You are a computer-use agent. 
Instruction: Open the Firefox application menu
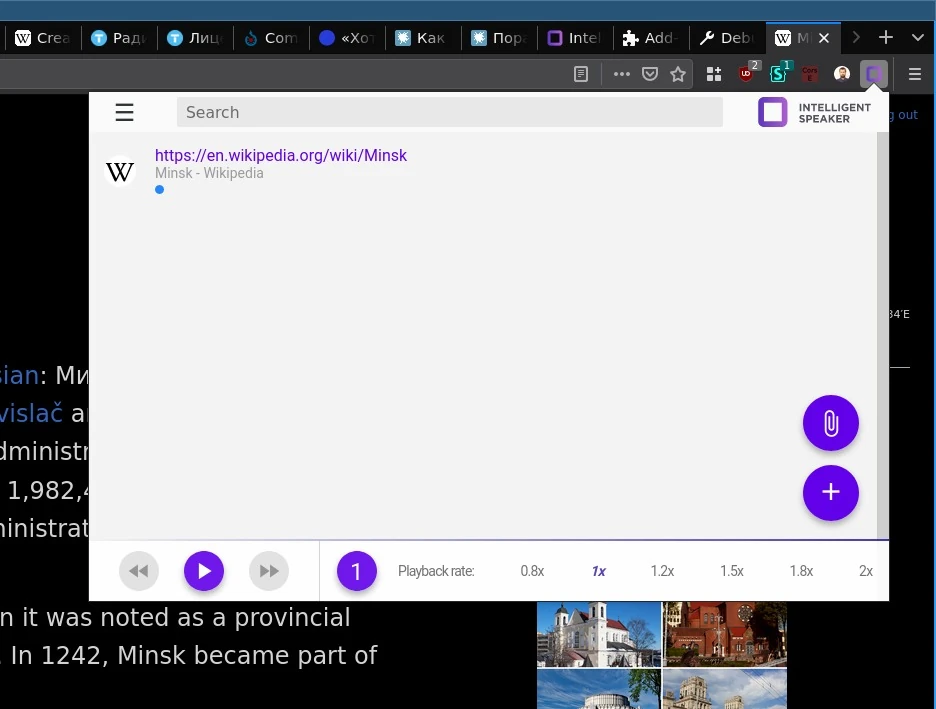point(914,74)
